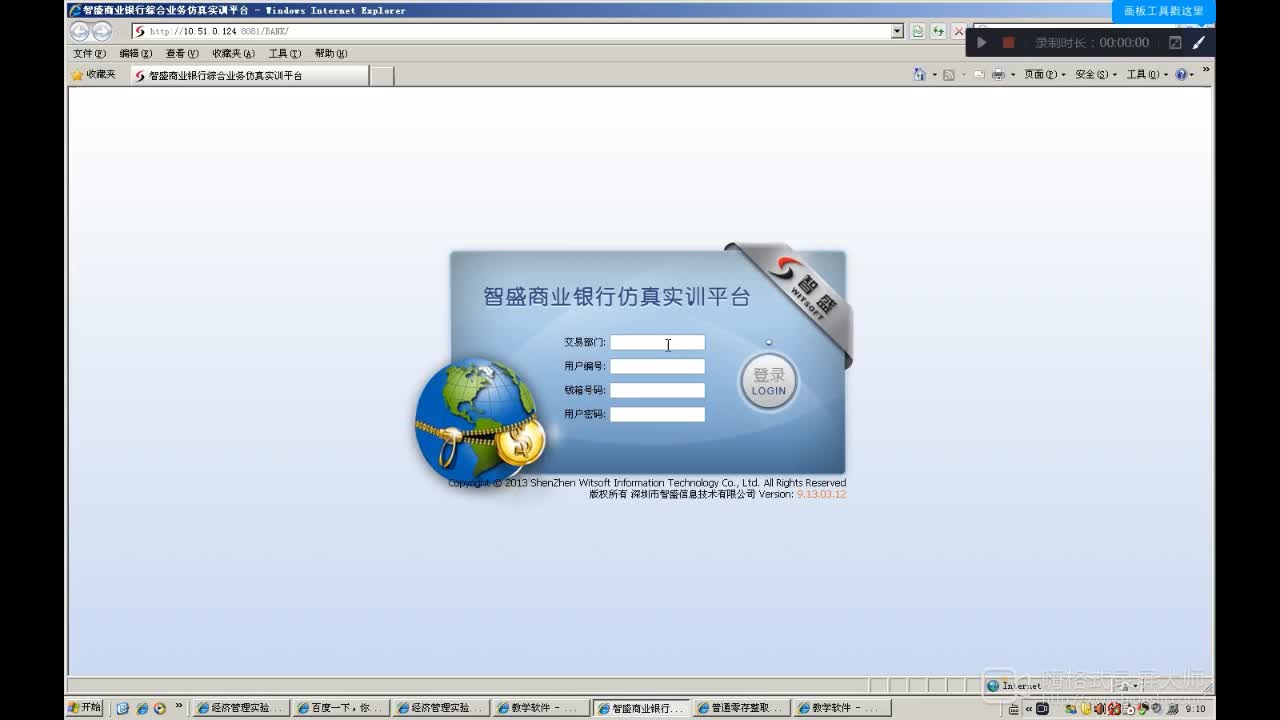The height and width of the screenshot is (720, 1280).
Task: Open the 工具 menu in the menu bar
Action: [284, 53]
